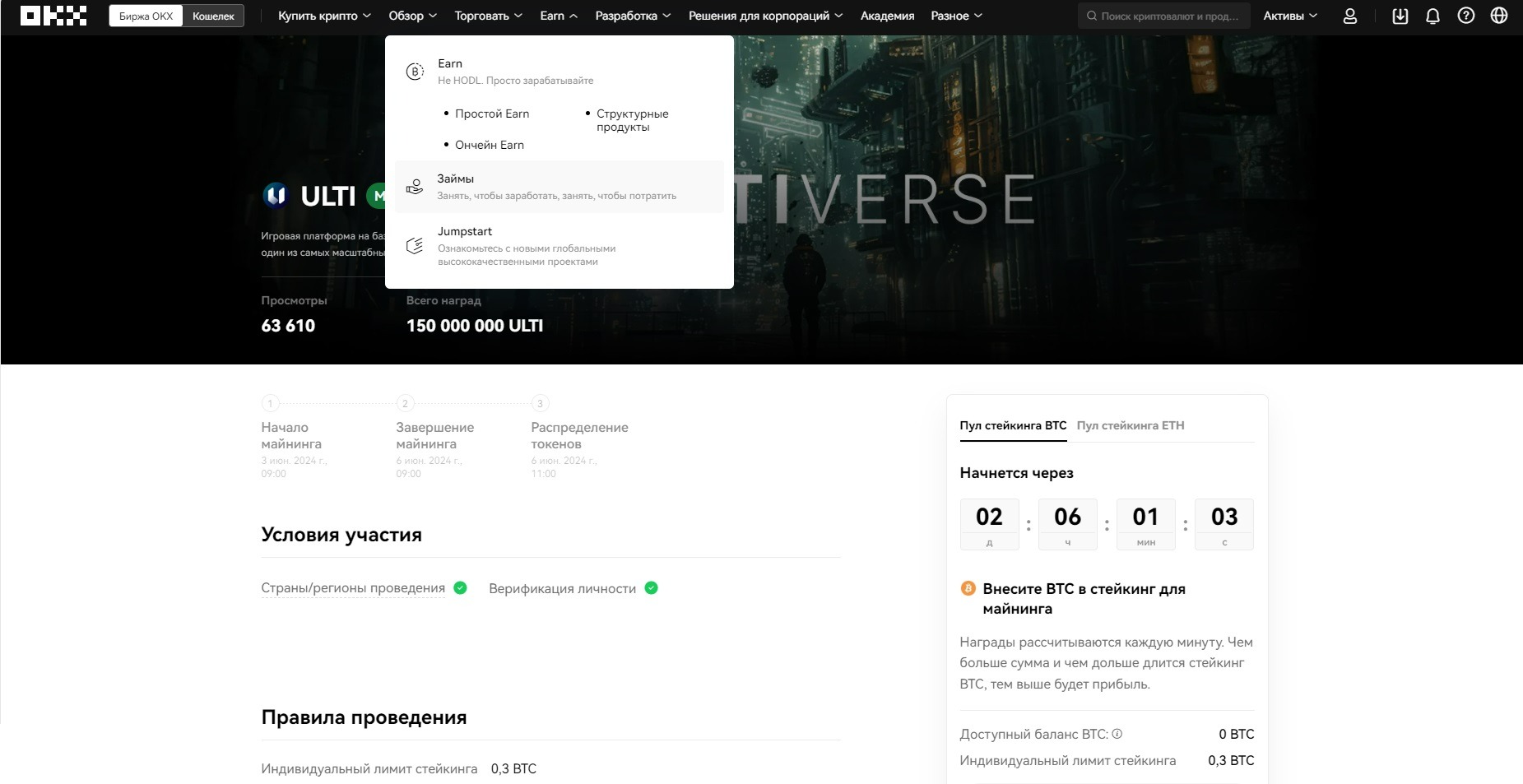Click the orange BTC coin icon
Screen dimensions: 1523x784
click(968, 588)
